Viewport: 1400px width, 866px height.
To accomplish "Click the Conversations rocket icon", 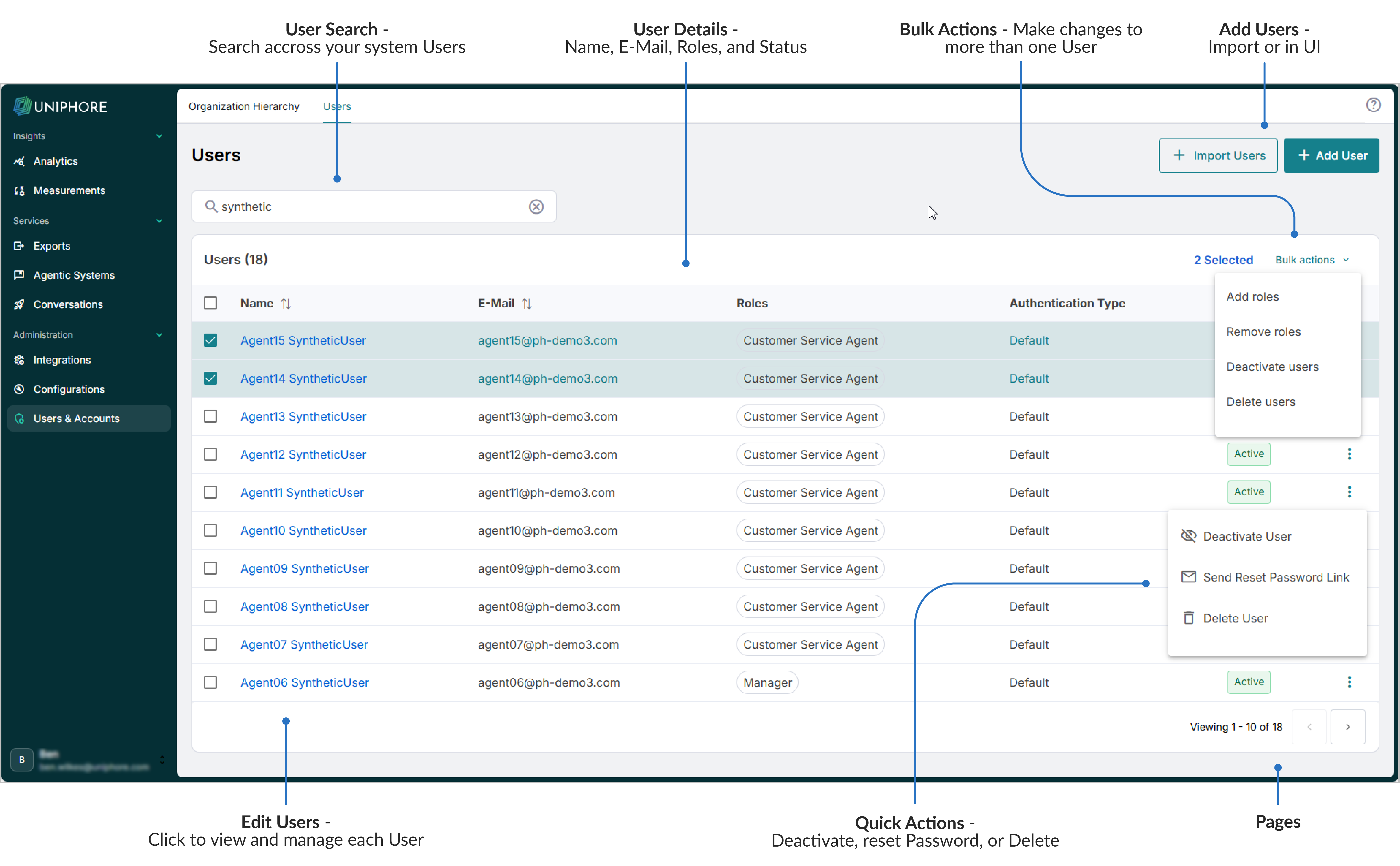I will 19,305.
